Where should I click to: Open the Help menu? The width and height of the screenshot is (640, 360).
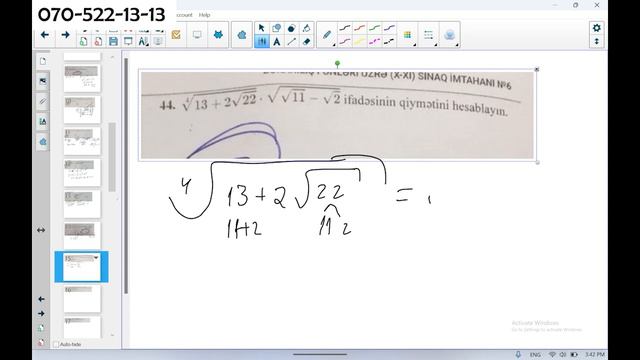204,15
